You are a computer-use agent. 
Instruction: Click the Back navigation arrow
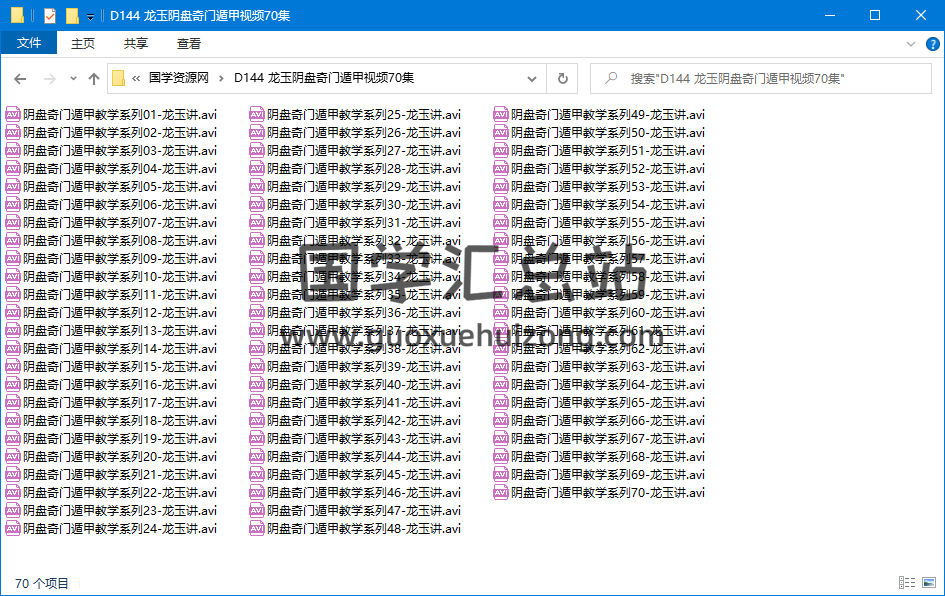(x=20, y=78)
